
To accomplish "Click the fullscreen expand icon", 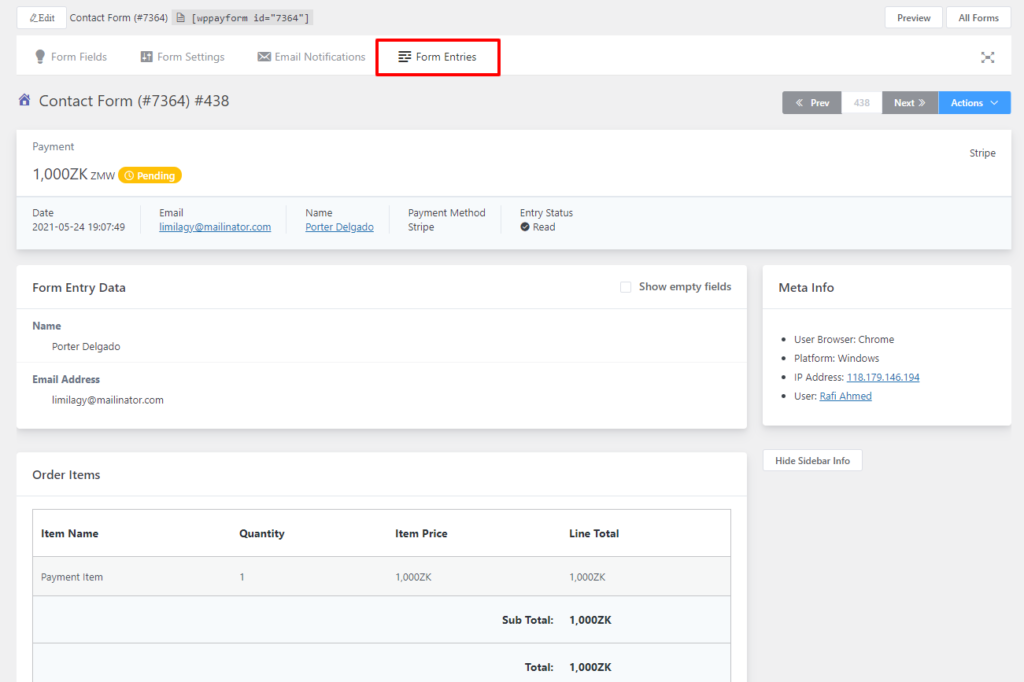I will 987,57.
